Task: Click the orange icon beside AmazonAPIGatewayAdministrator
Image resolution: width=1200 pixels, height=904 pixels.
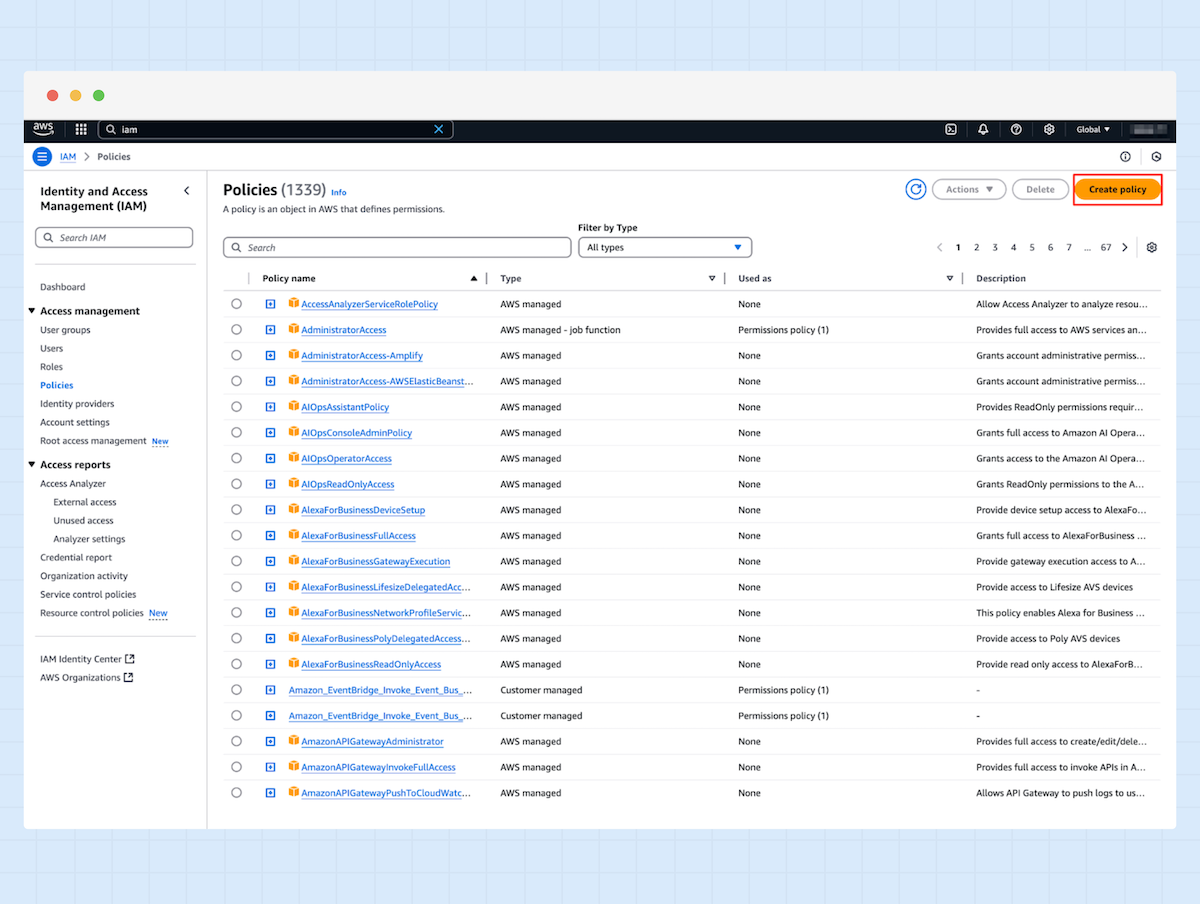Action: pyautogui.click(x=294, y=741)
